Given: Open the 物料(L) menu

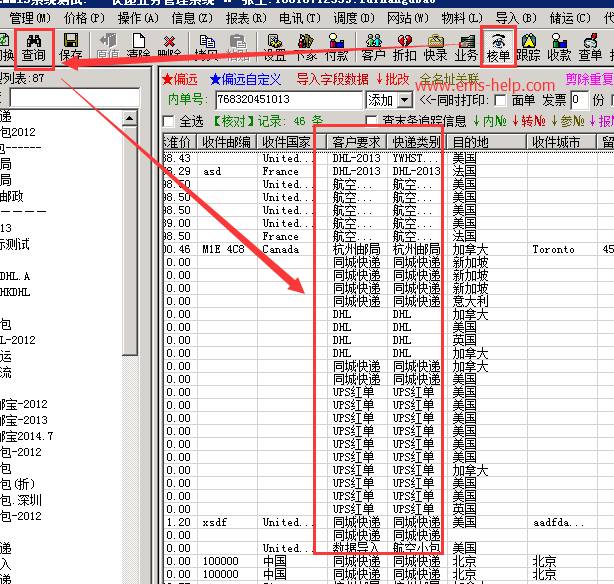Looking at the screenshot, I should click(462, 18).
